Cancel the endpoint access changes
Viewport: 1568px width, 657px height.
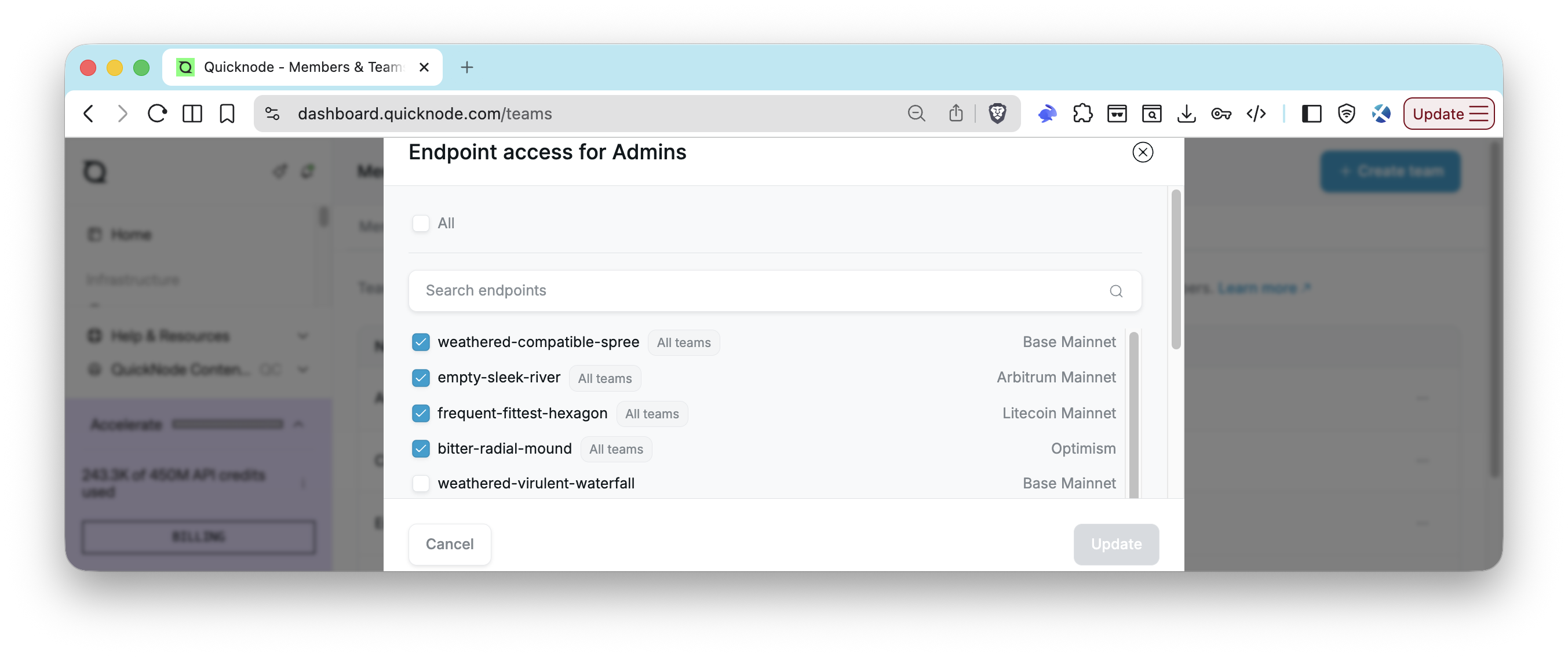449,544
